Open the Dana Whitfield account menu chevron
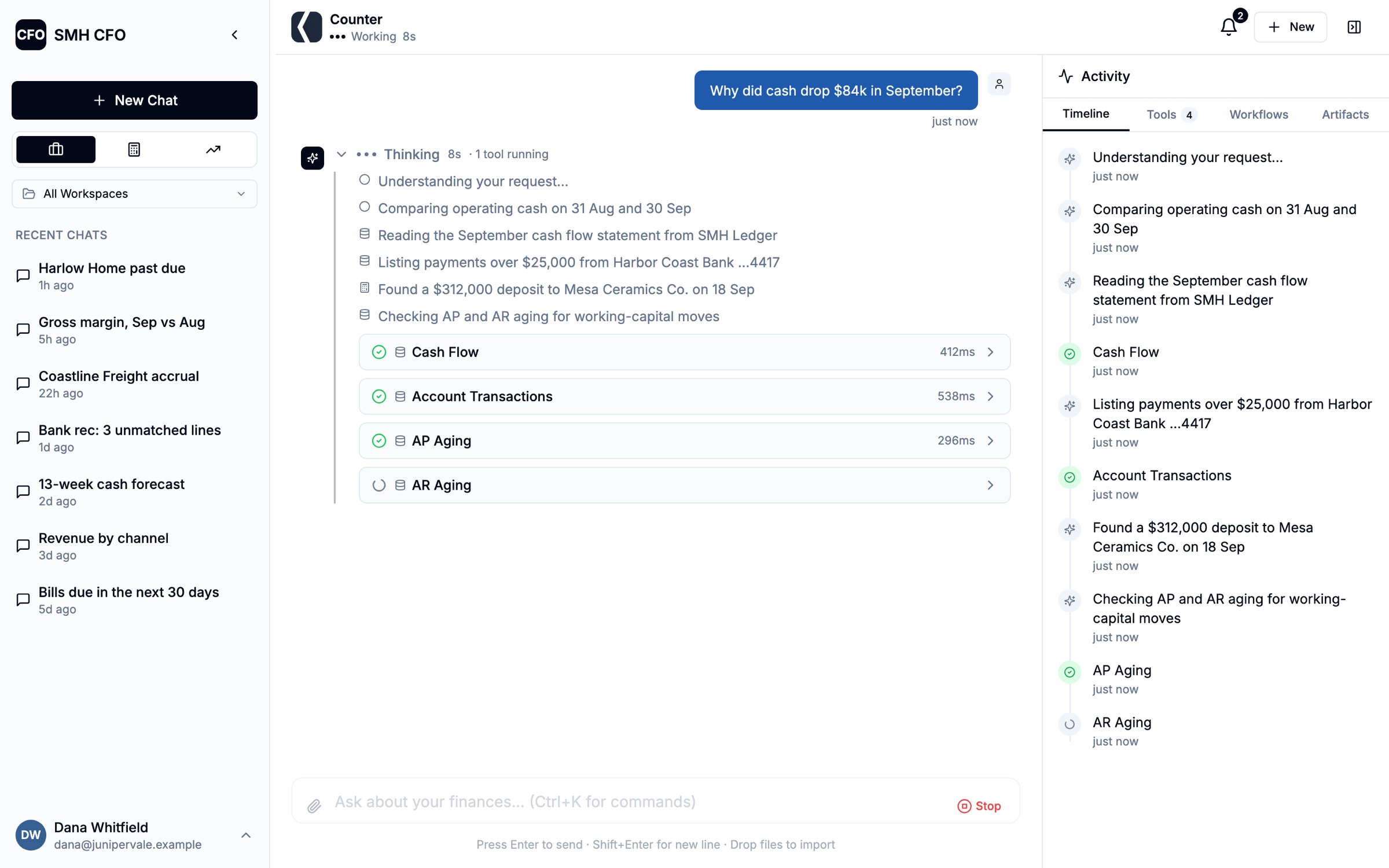This screenshot has height=868, width=1389. [246, 835]
